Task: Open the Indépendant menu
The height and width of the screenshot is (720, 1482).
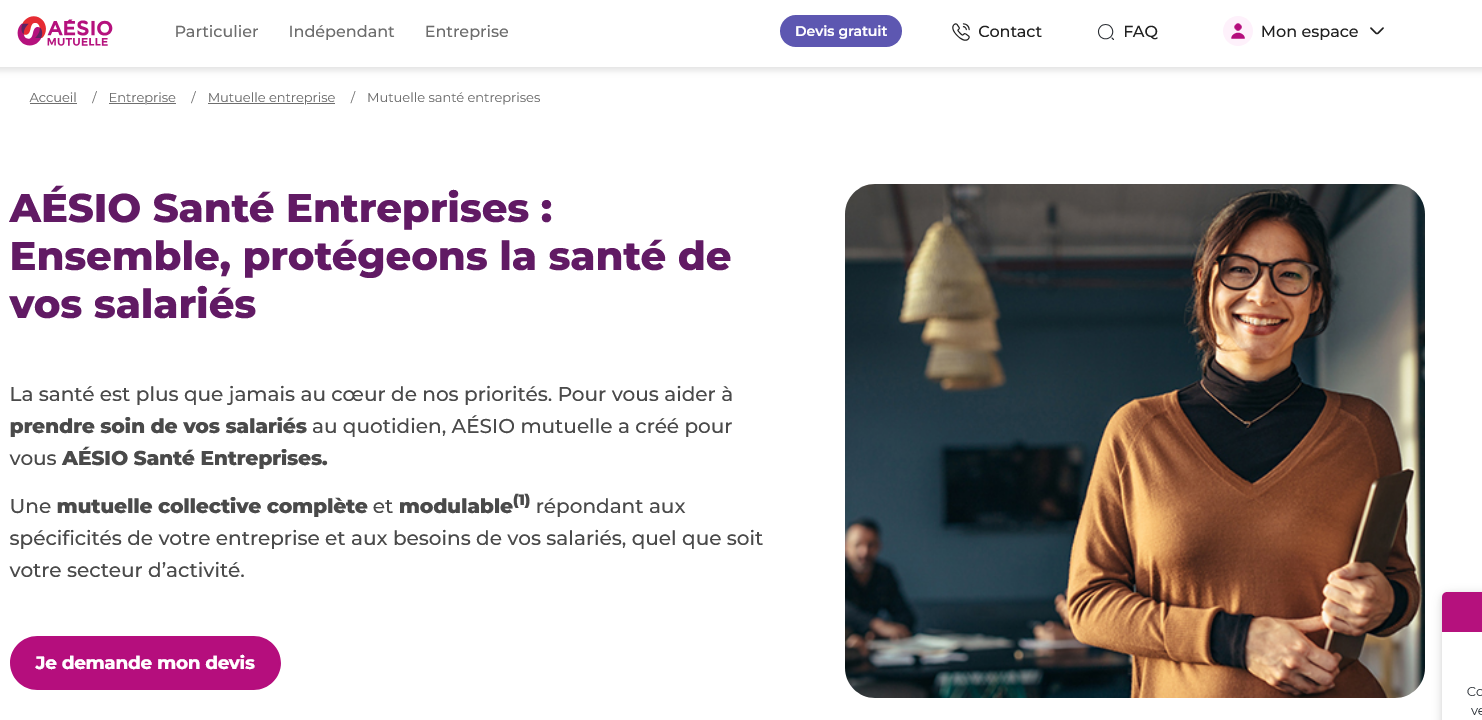Action: (342, 31)
